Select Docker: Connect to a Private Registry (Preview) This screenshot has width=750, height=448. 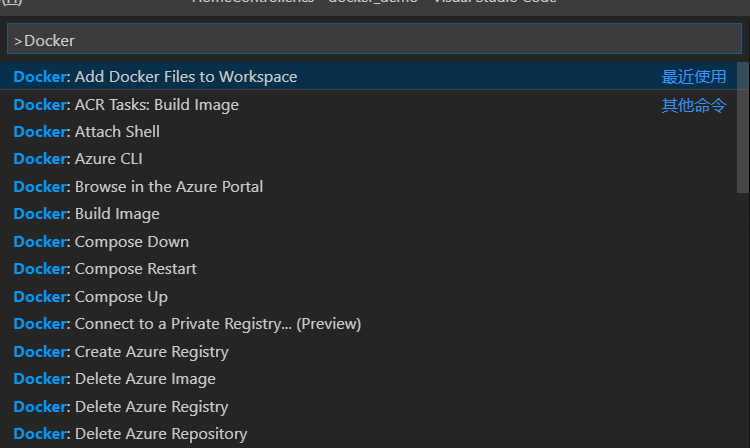point(368,324)
